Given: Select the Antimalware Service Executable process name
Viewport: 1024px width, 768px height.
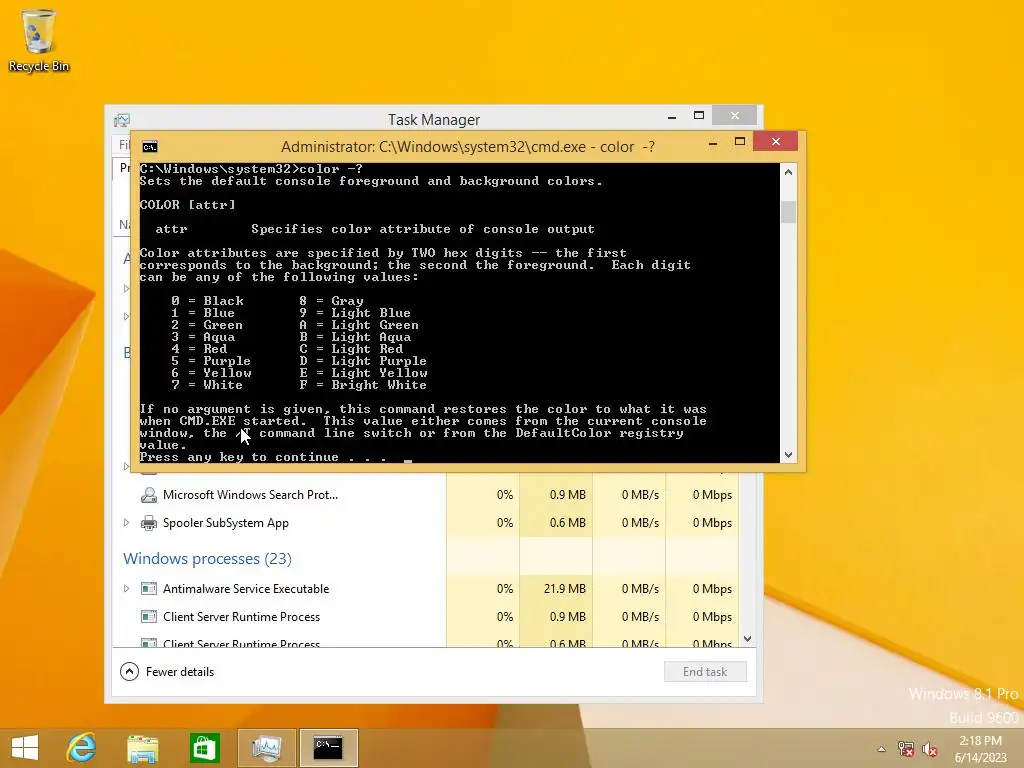Looking at the screenshot, I should click(246, 589).
